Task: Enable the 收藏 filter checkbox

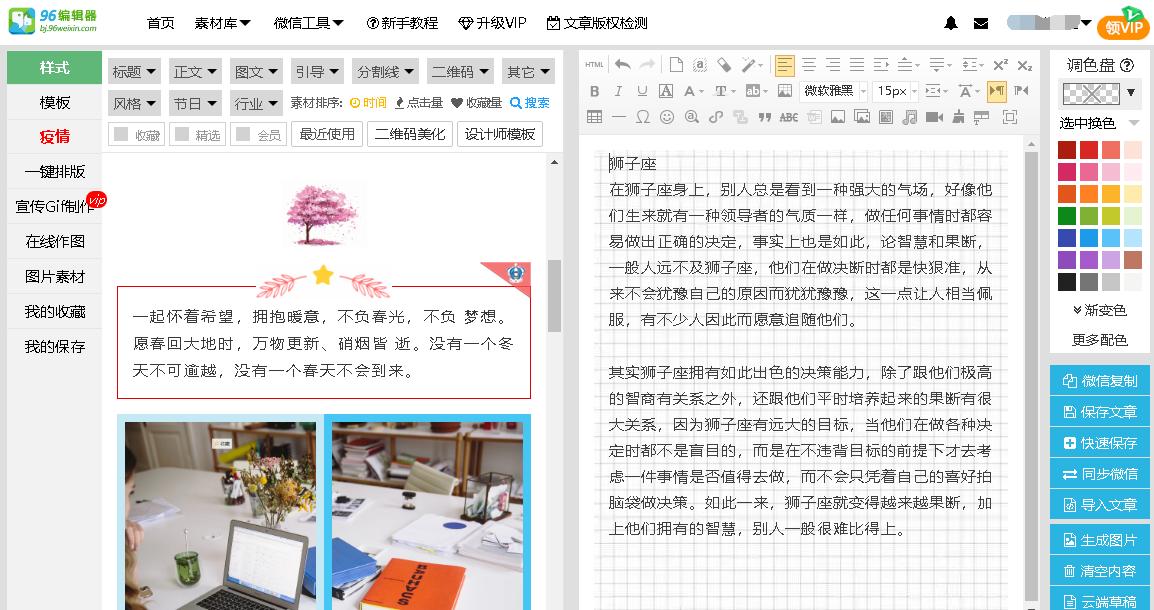Action: click(136, 134)
